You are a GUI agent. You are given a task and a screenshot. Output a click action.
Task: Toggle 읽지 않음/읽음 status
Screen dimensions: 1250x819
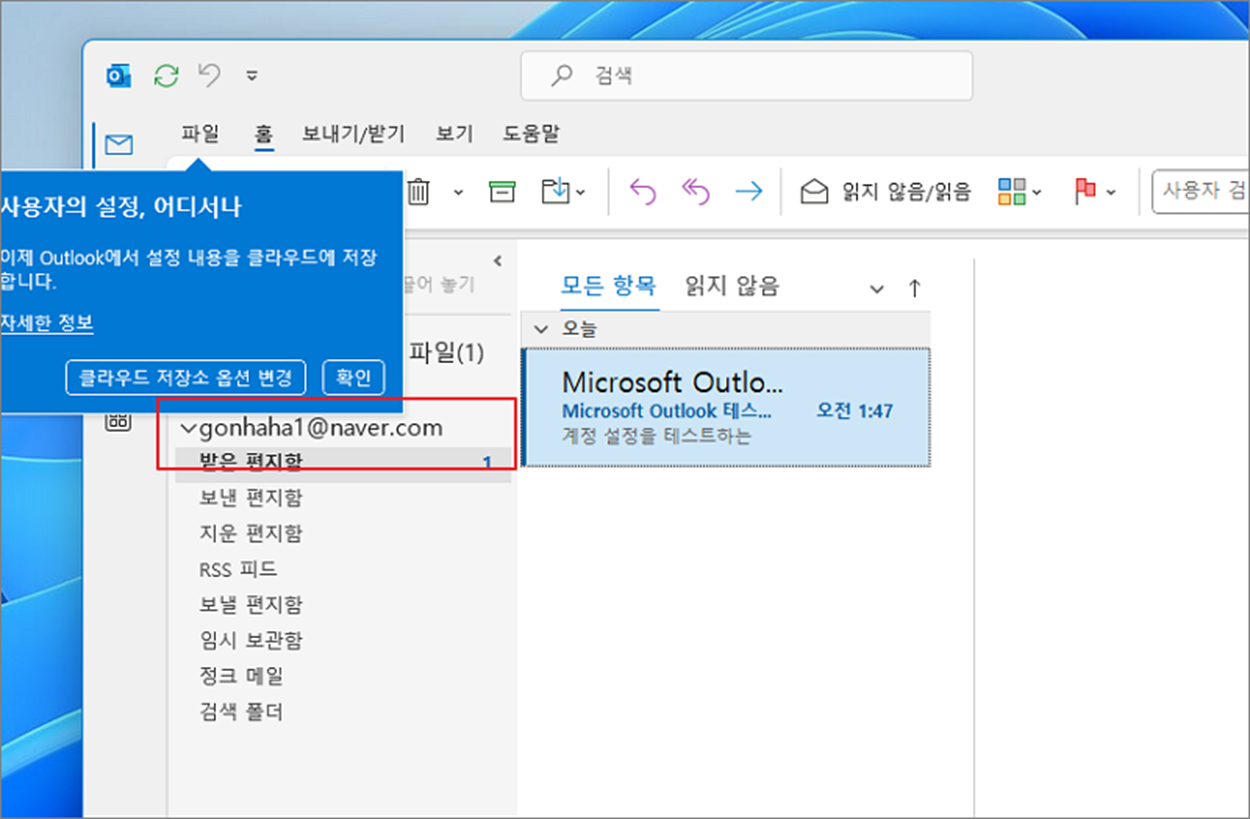885,192
